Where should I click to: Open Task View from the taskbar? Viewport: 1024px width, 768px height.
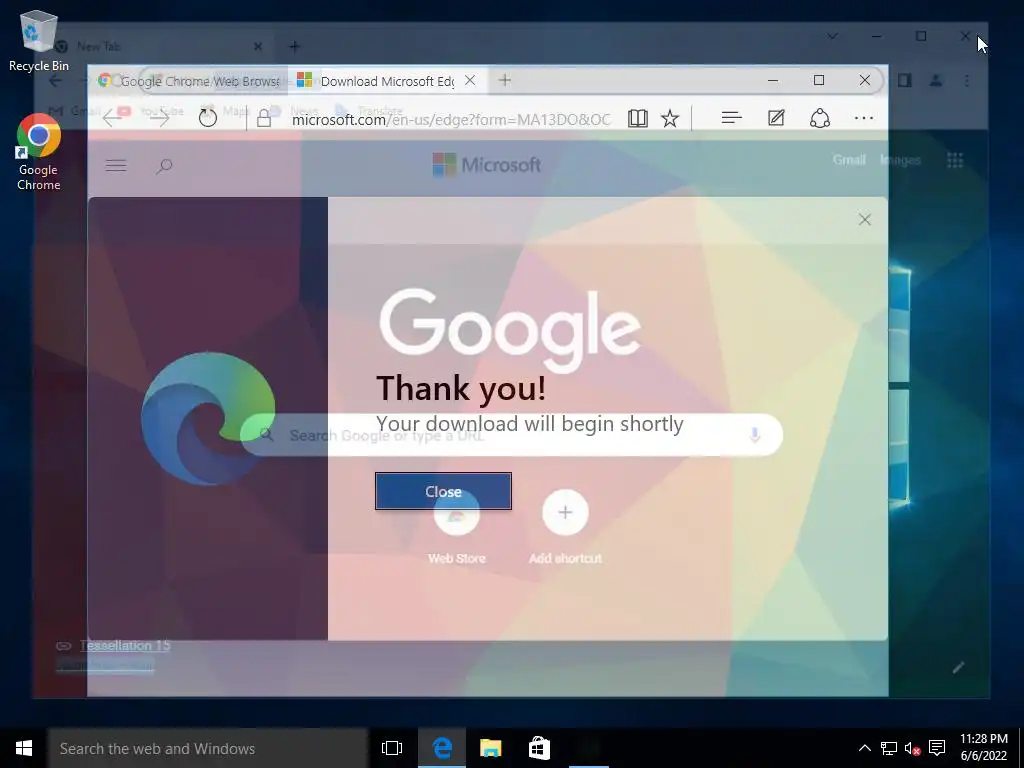point(392,748)
